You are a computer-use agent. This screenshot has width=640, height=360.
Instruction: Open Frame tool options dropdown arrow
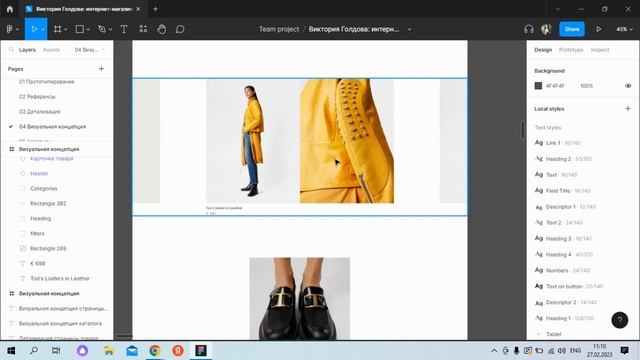66,29
